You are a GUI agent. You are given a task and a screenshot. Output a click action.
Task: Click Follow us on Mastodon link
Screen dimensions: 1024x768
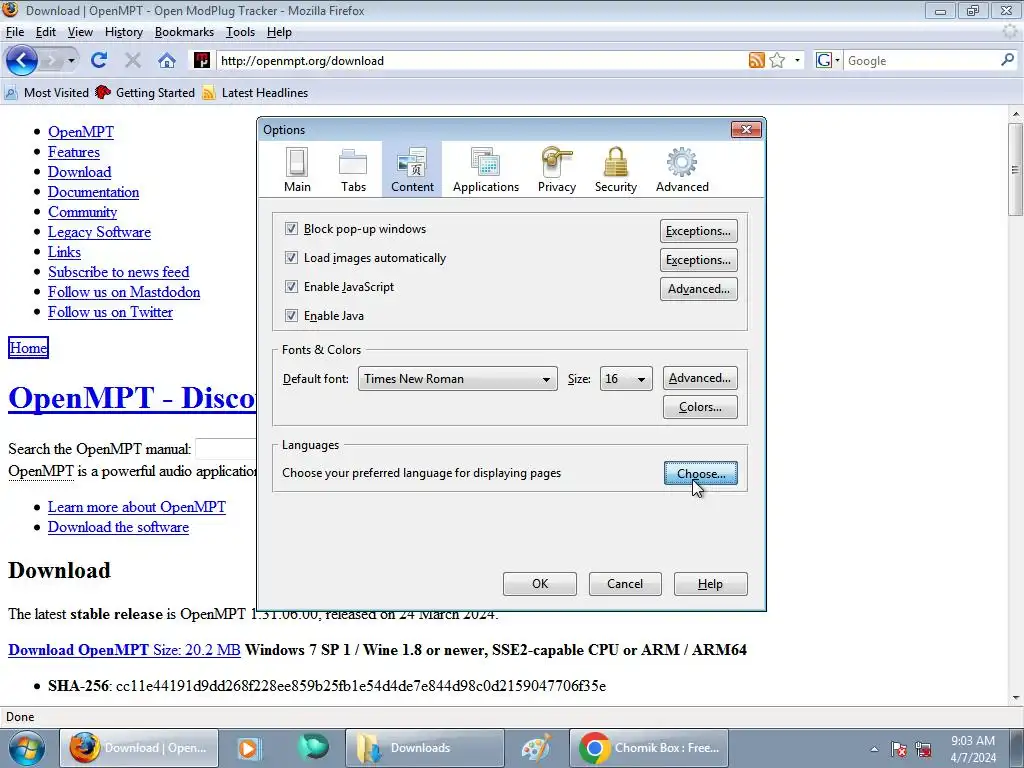(x=124, y=292)
